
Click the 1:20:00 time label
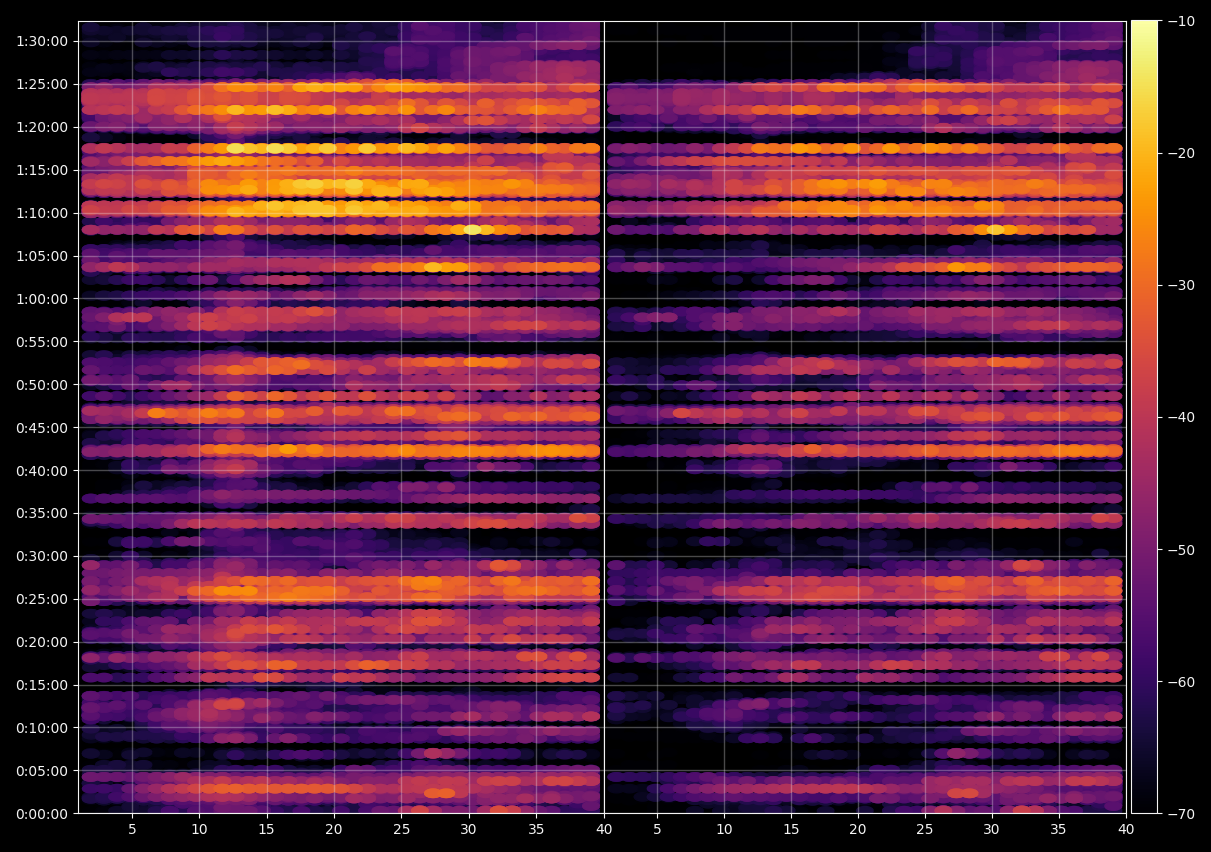[42, 127]
